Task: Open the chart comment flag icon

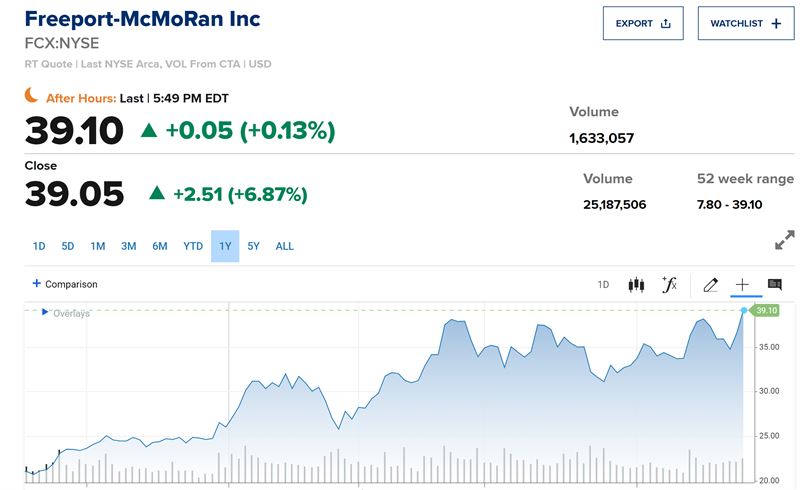Action: (x=774, y=285)
